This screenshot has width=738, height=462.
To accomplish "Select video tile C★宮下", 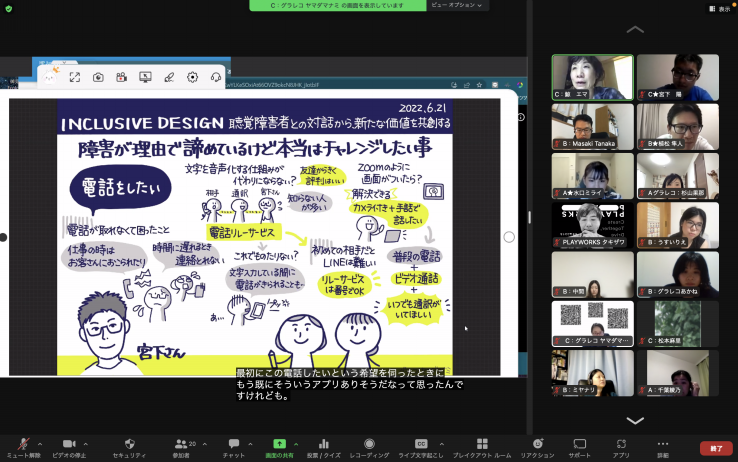I will (x=678, y=77).
